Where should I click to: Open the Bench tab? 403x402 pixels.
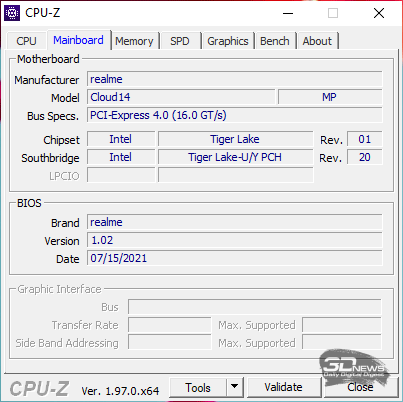coord(275,41)
